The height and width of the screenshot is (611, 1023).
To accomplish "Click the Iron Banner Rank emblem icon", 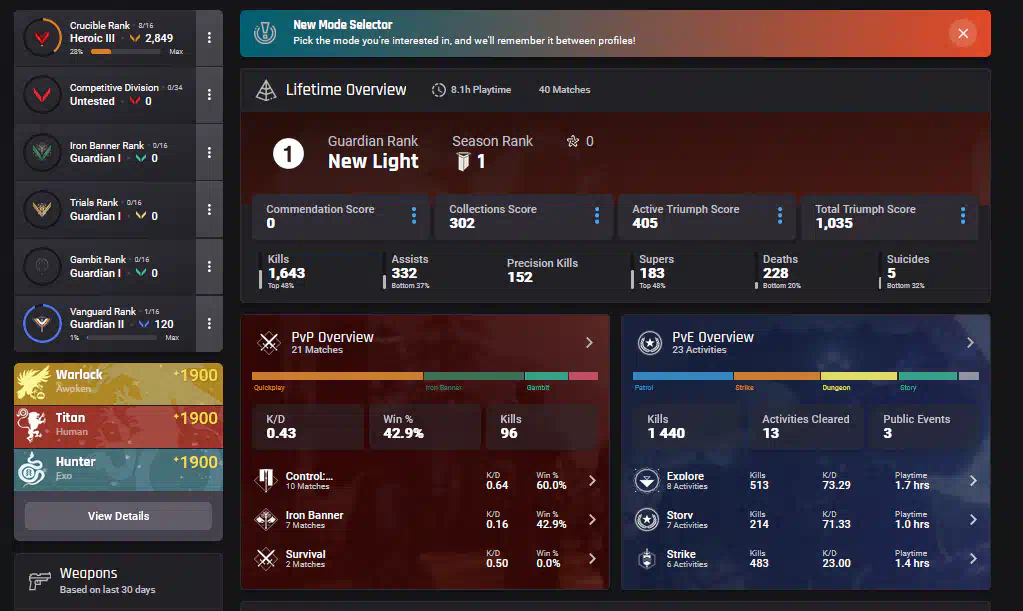I will [x=42, y=152].
